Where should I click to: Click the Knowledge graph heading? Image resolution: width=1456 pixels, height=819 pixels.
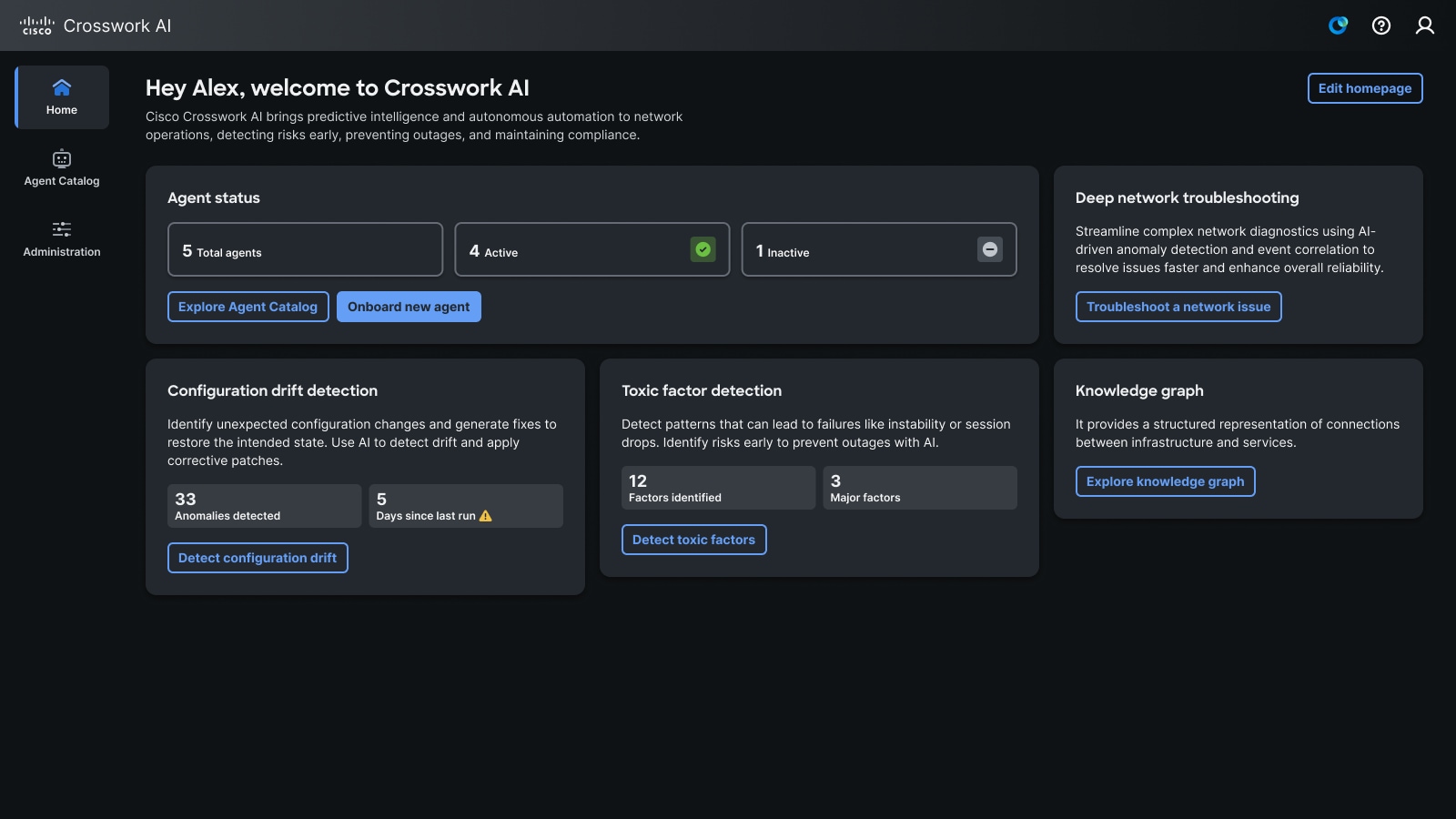(1139, 390)
